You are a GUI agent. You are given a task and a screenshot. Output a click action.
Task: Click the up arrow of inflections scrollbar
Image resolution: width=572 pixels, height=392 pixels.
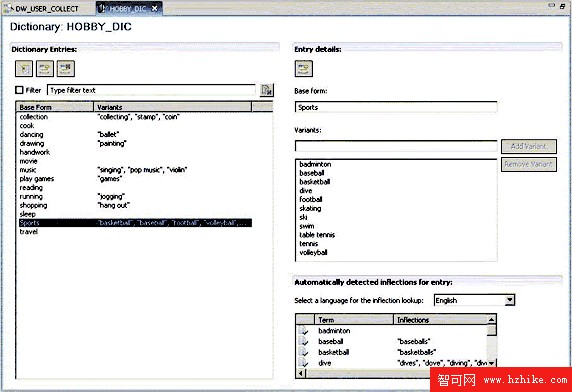point(491,320)
